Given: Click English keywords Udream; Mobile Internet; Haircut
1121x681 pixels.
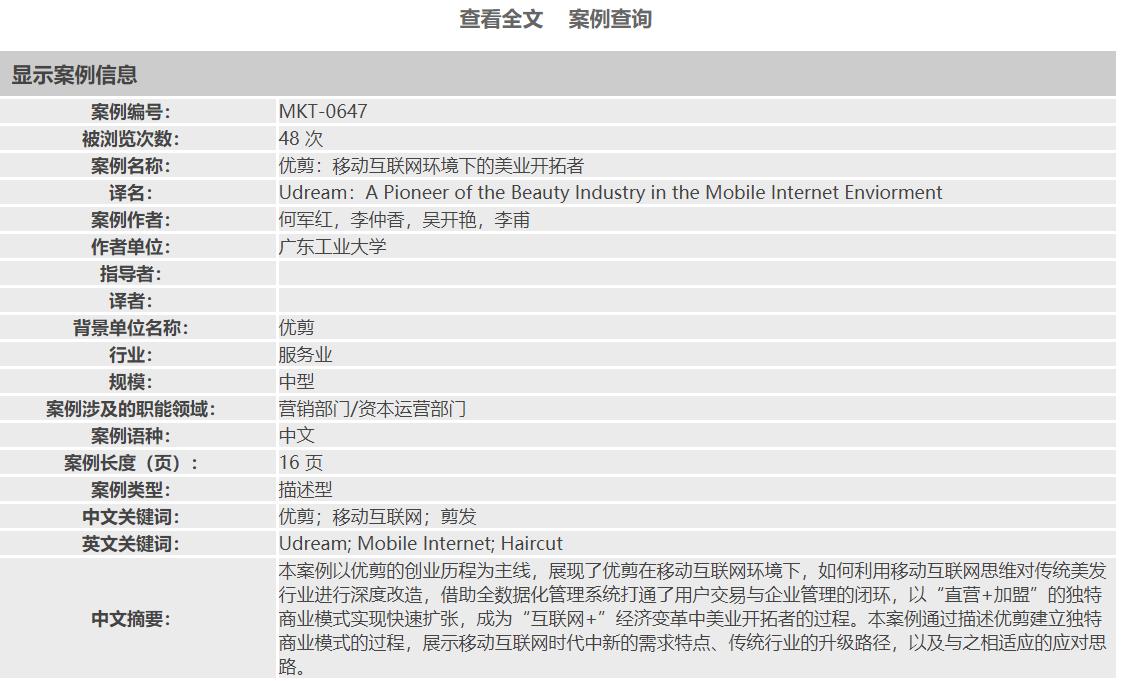Looking at the screenshot, I should point(421,544).
